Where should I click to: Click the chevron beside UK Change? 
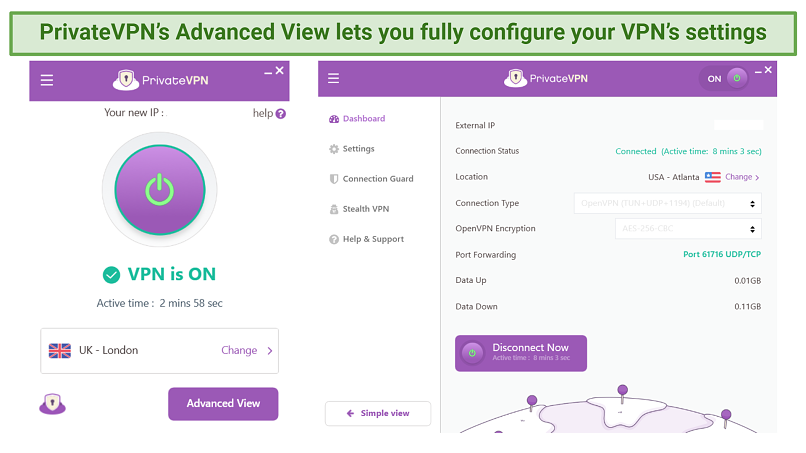270,351
